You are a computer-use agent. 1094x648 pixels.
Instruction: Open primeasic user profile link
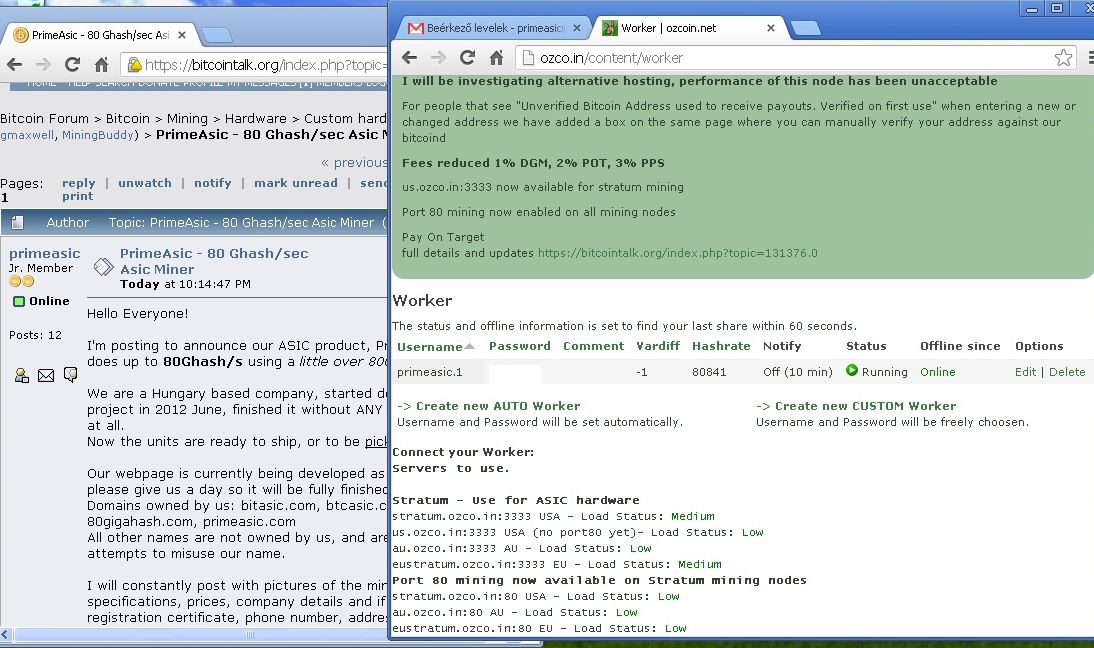[x=45, y=253]
